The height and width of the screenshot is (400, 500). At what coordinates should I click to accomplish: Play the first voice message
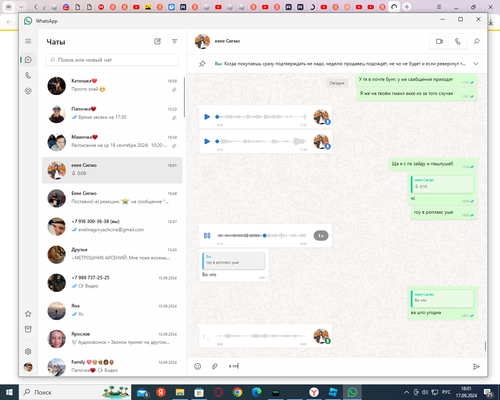[207, 117]
